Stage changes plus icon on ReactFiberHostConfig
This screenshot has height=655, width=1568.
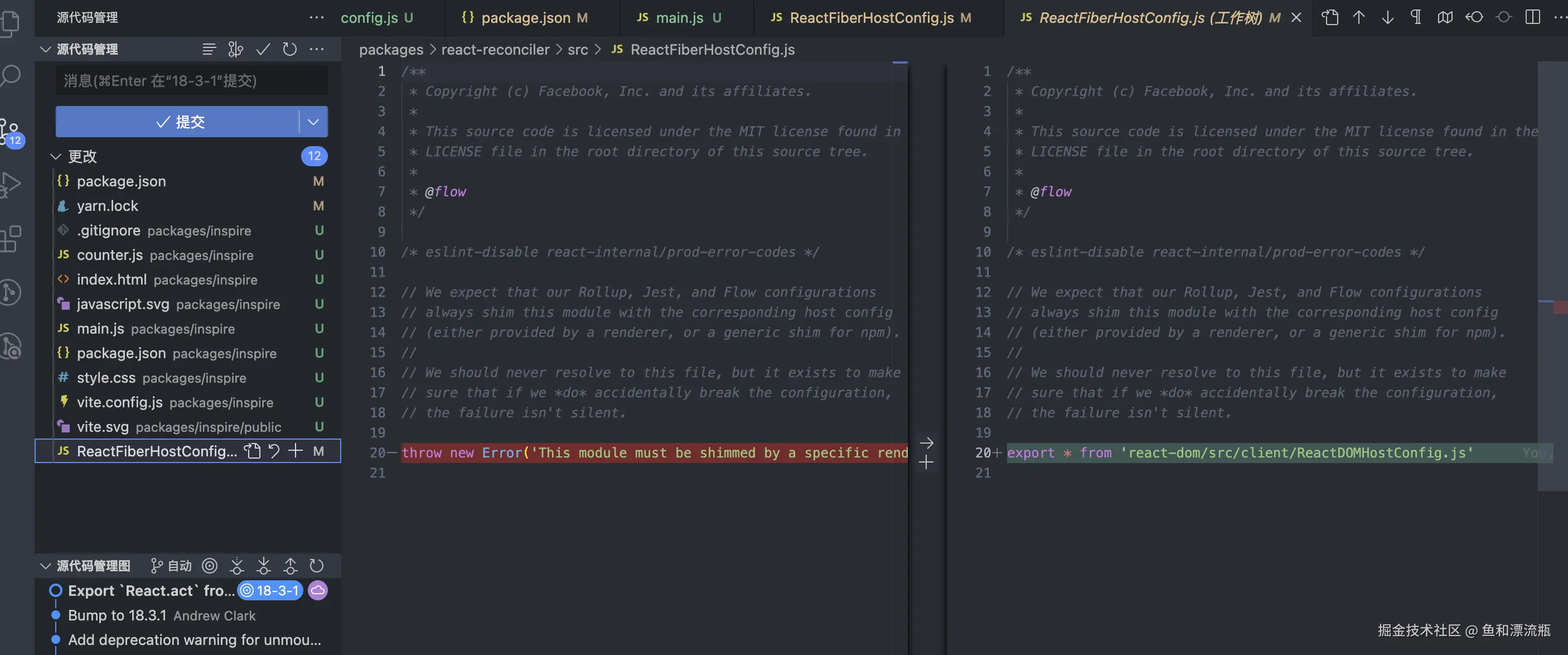pos(296,451)
